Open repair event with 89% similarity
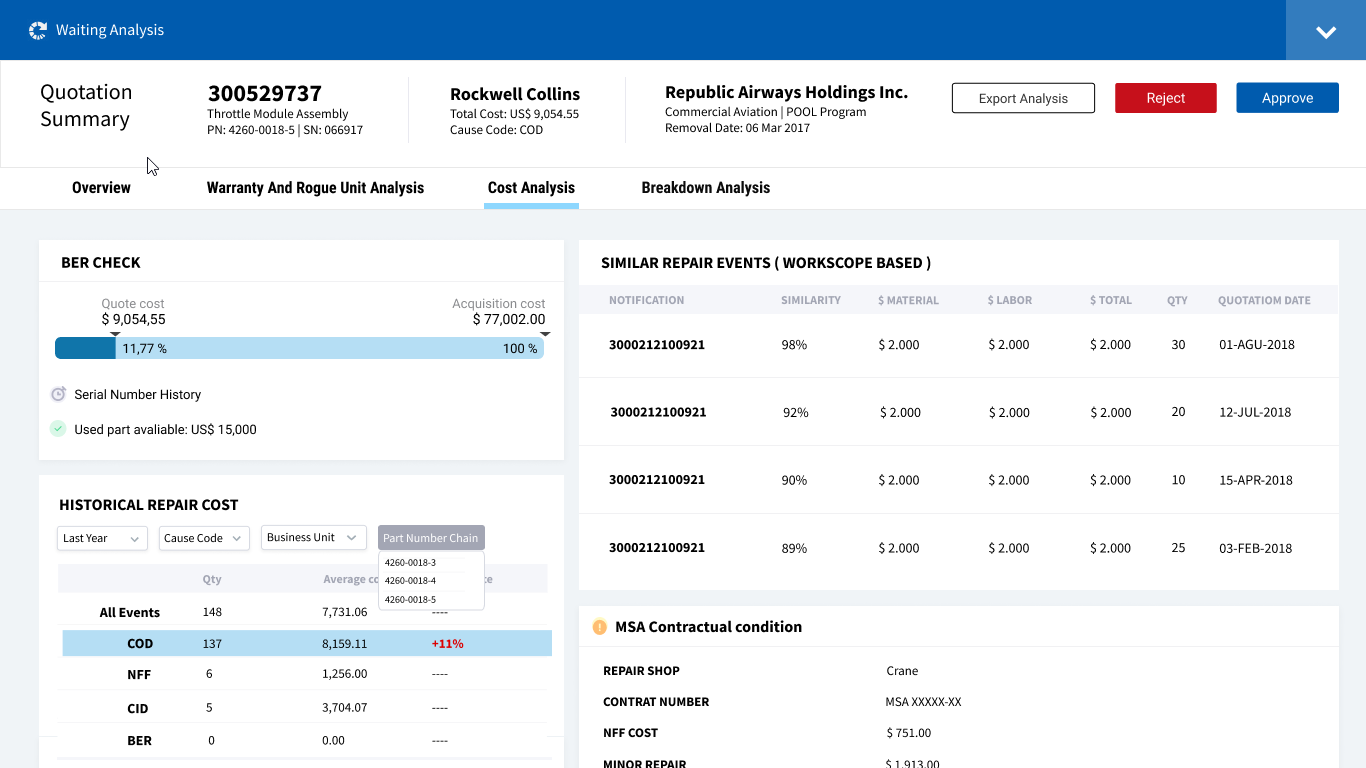 [958, 548]
